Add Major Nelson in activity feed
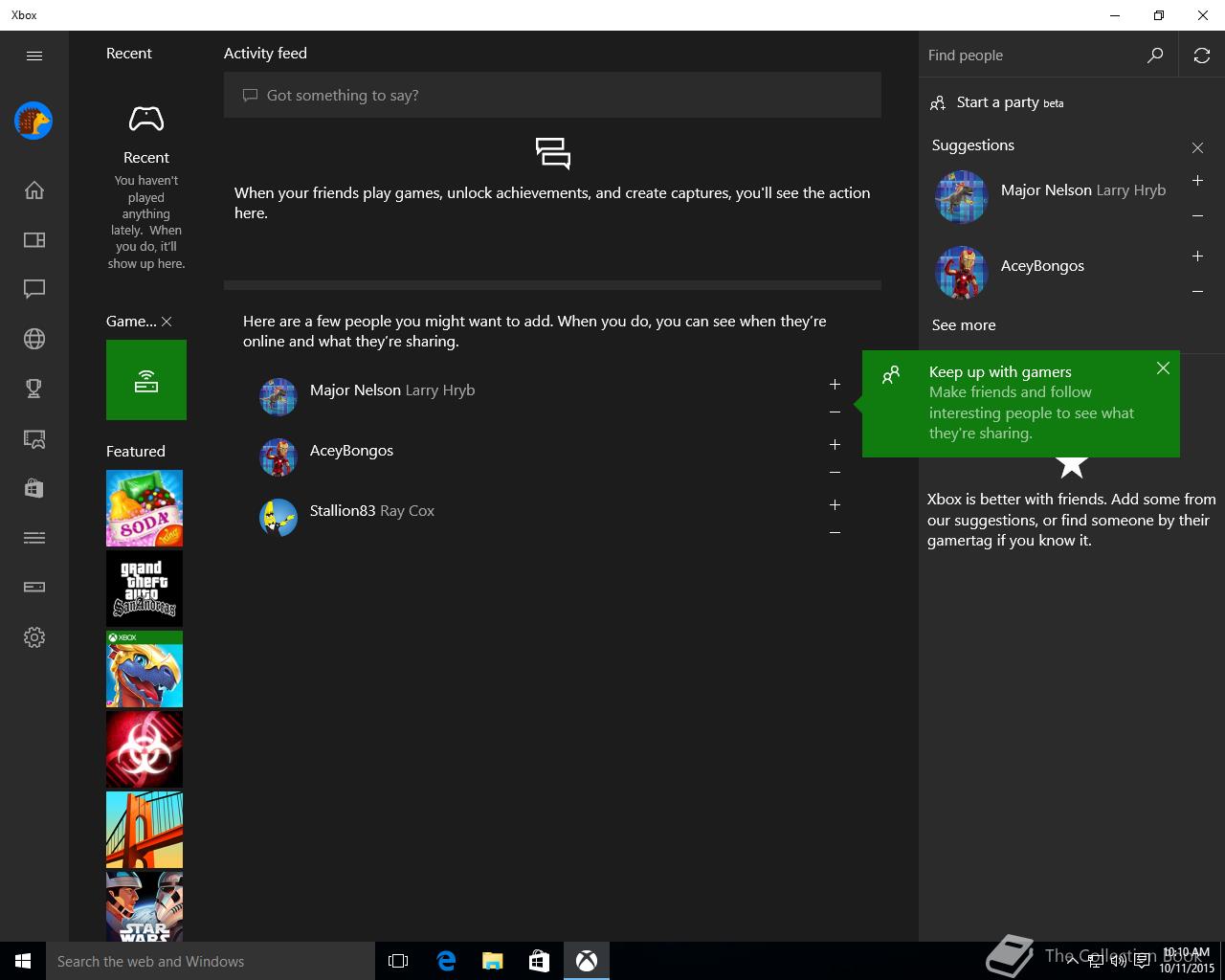This screenshot has height=980, width=1225. (835, 384)
